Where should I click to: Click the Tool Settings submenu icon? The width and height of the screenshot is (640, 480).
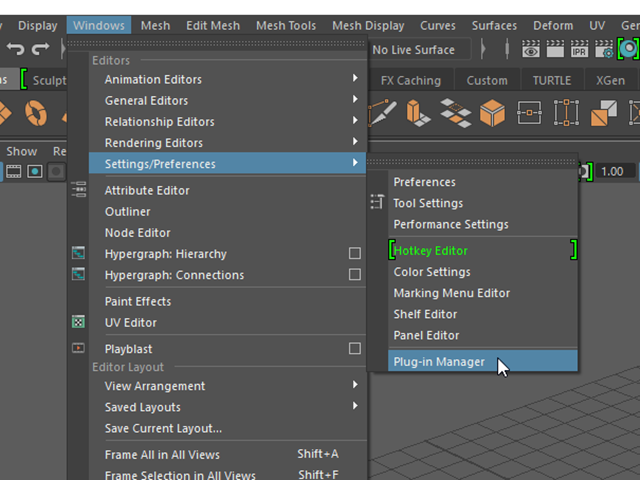coord(377,202)
